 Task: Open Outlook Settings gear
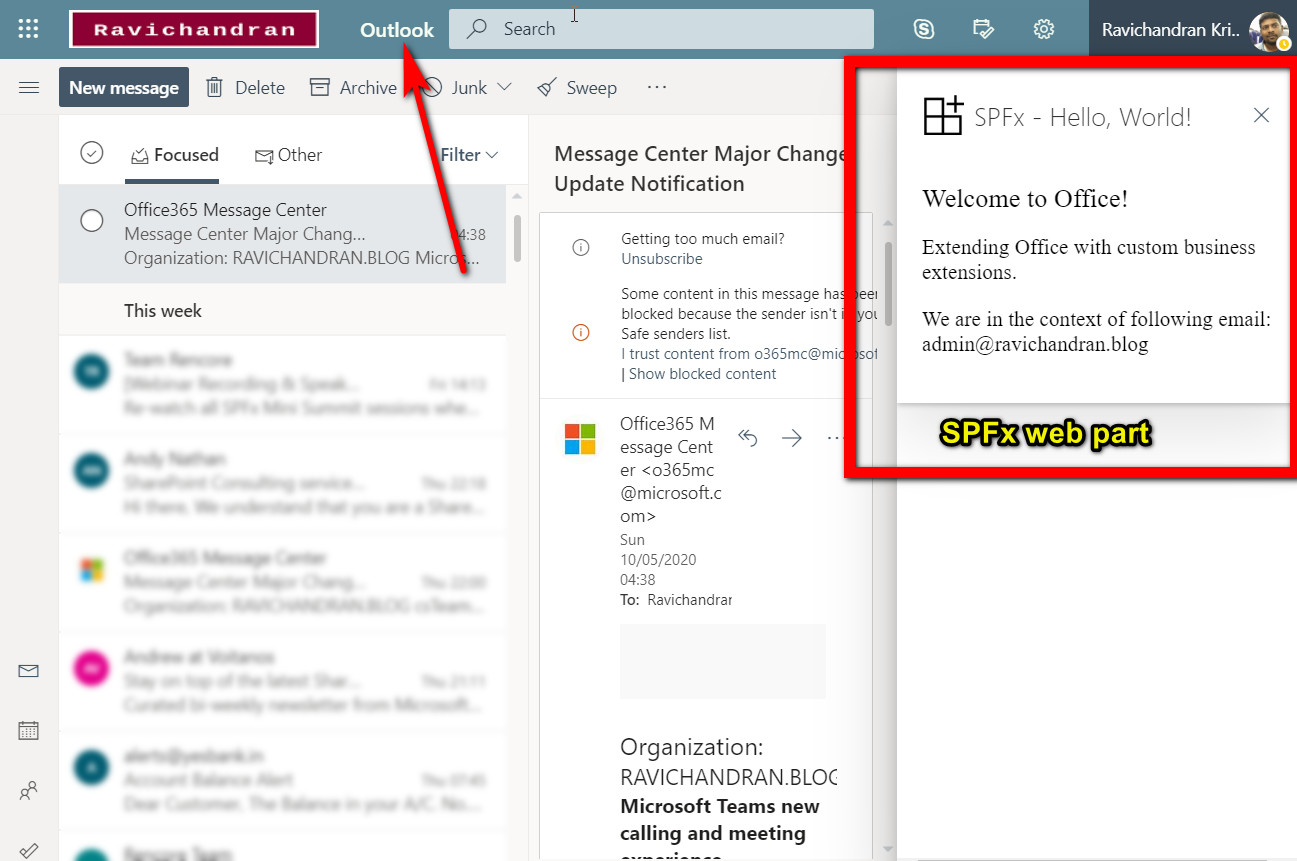tap(1043, 29)
